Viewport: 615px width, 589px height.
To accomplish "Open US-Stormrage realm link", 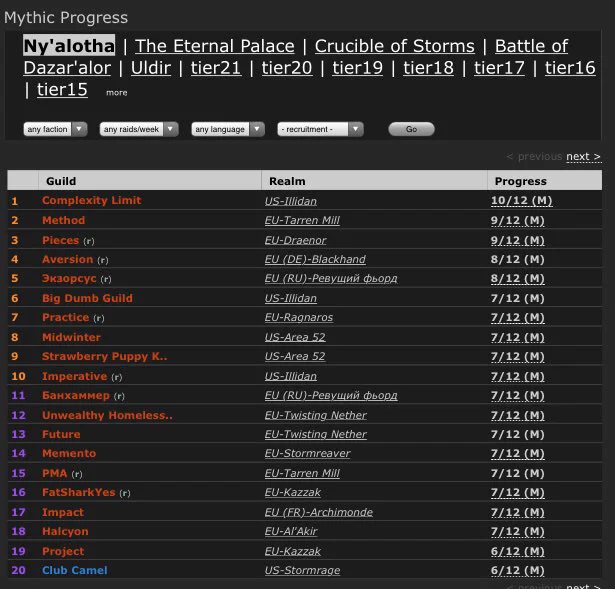I will 302,570.
